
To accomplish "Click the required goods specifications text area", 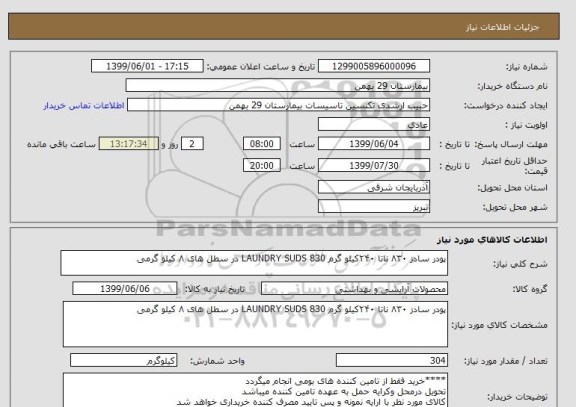I will 255,324.
